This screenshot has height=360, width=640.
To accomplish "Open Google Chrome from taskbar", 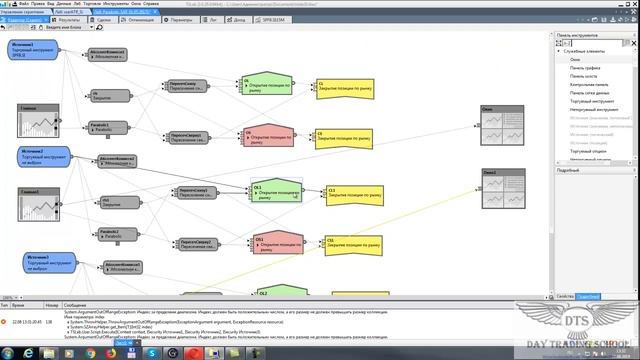I will coord(91,353).
